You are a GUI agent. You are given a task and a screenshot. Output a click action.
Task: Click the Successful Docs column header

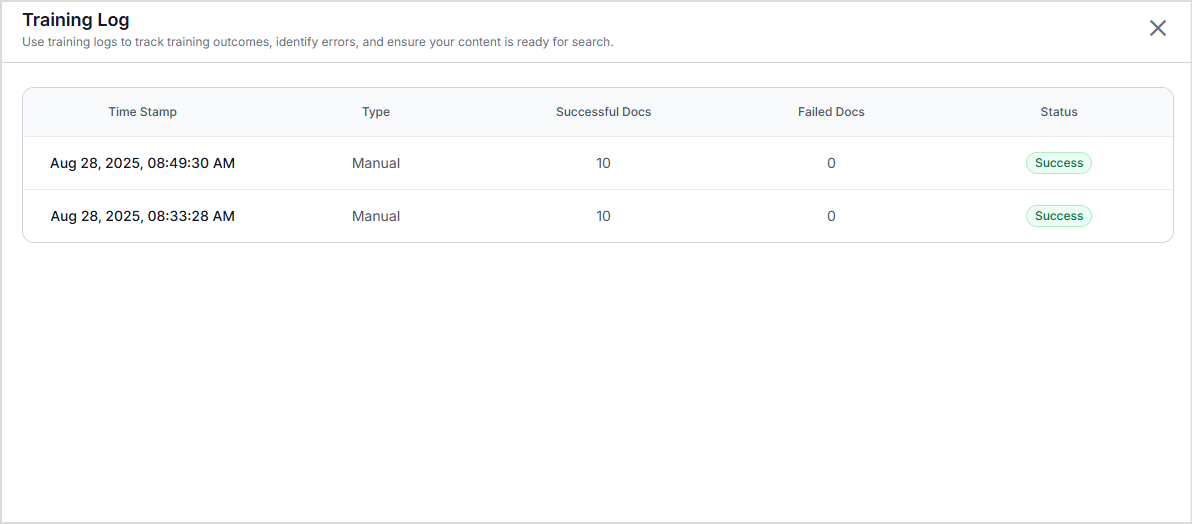tap(603, 112)
